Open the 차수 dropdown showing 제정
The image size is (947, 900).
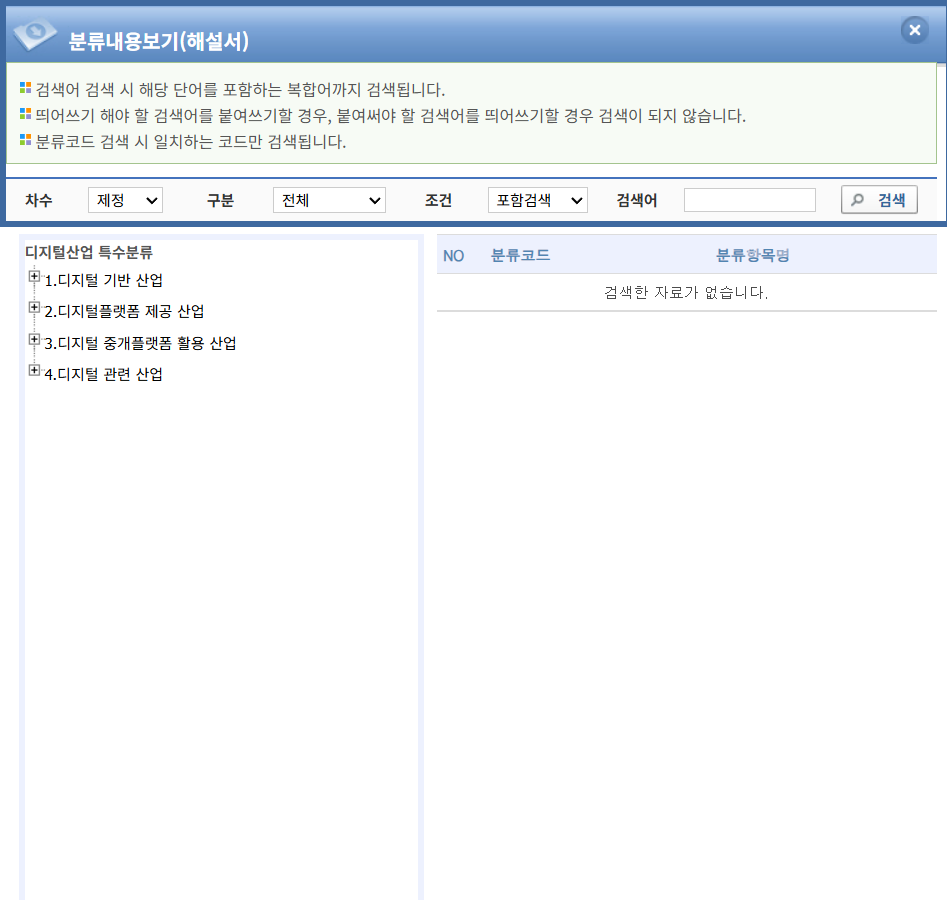[x=125, y=200]
